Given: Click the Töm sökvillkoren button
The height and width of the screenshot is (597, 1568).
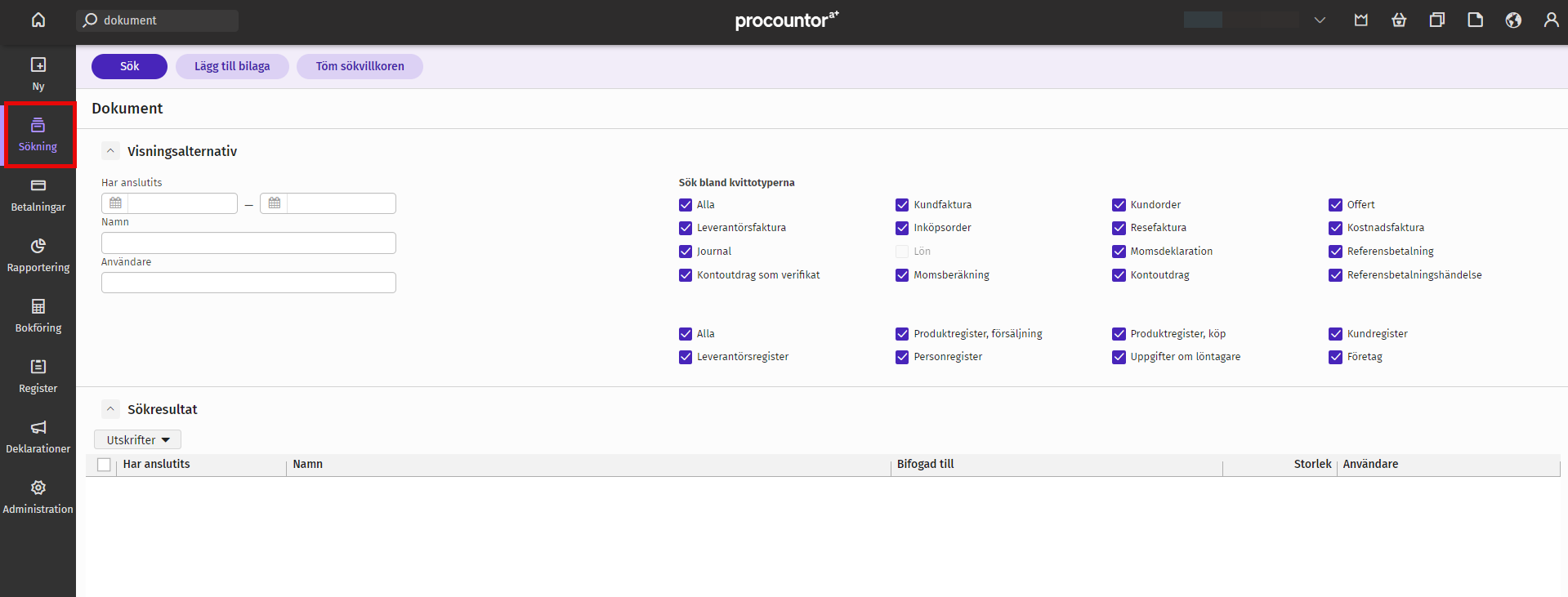Looking at the screenshot, I should [x=360, y=66].
